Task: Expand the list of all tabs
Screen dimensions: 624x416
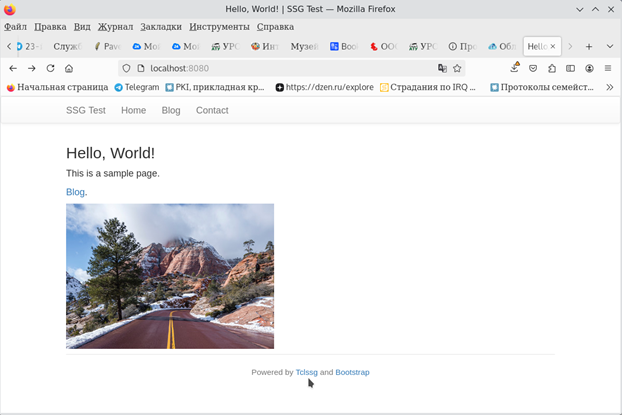Action: 609,46
